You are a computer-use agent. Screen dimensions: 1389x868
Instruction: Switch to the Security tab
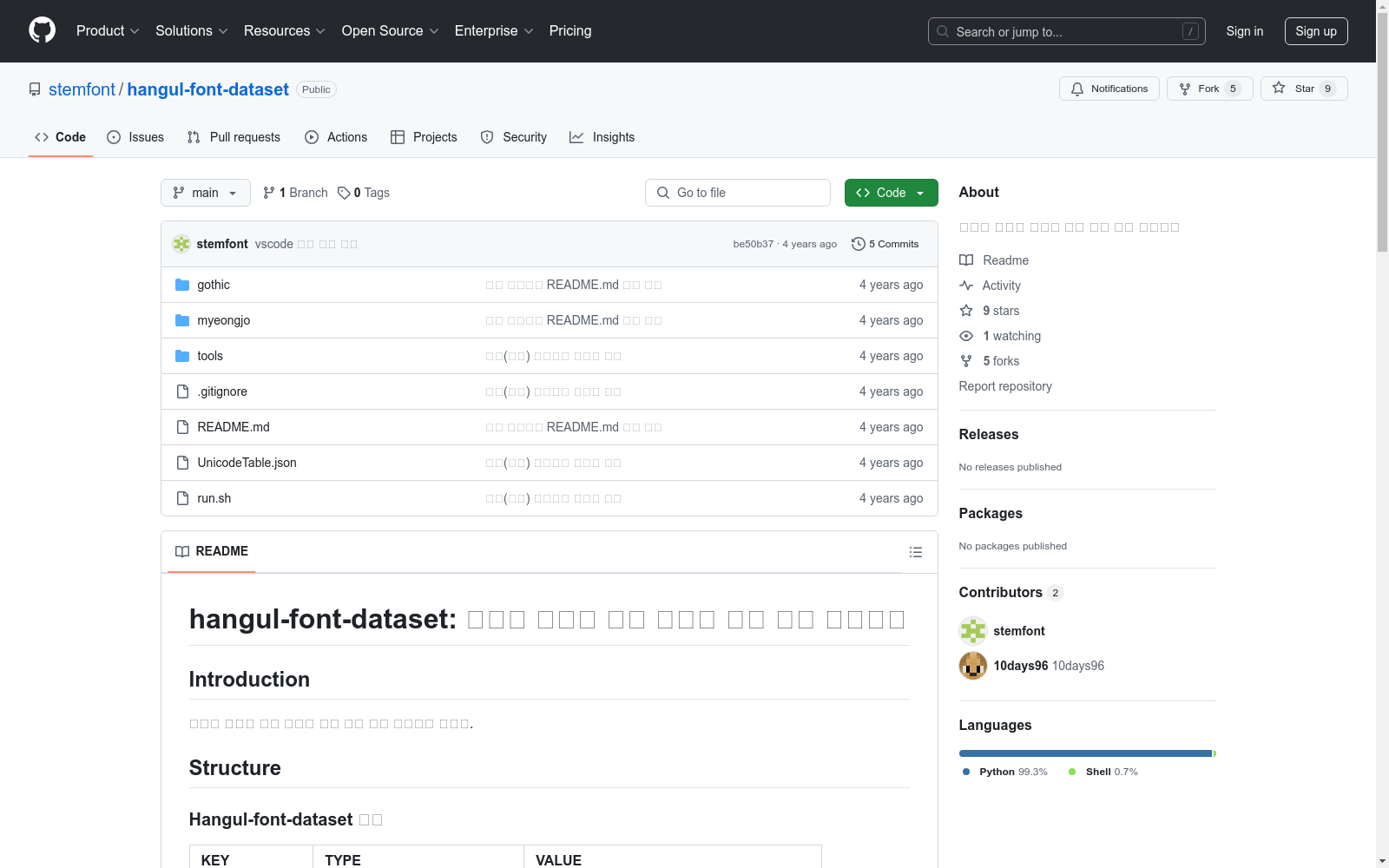[514, 137]
